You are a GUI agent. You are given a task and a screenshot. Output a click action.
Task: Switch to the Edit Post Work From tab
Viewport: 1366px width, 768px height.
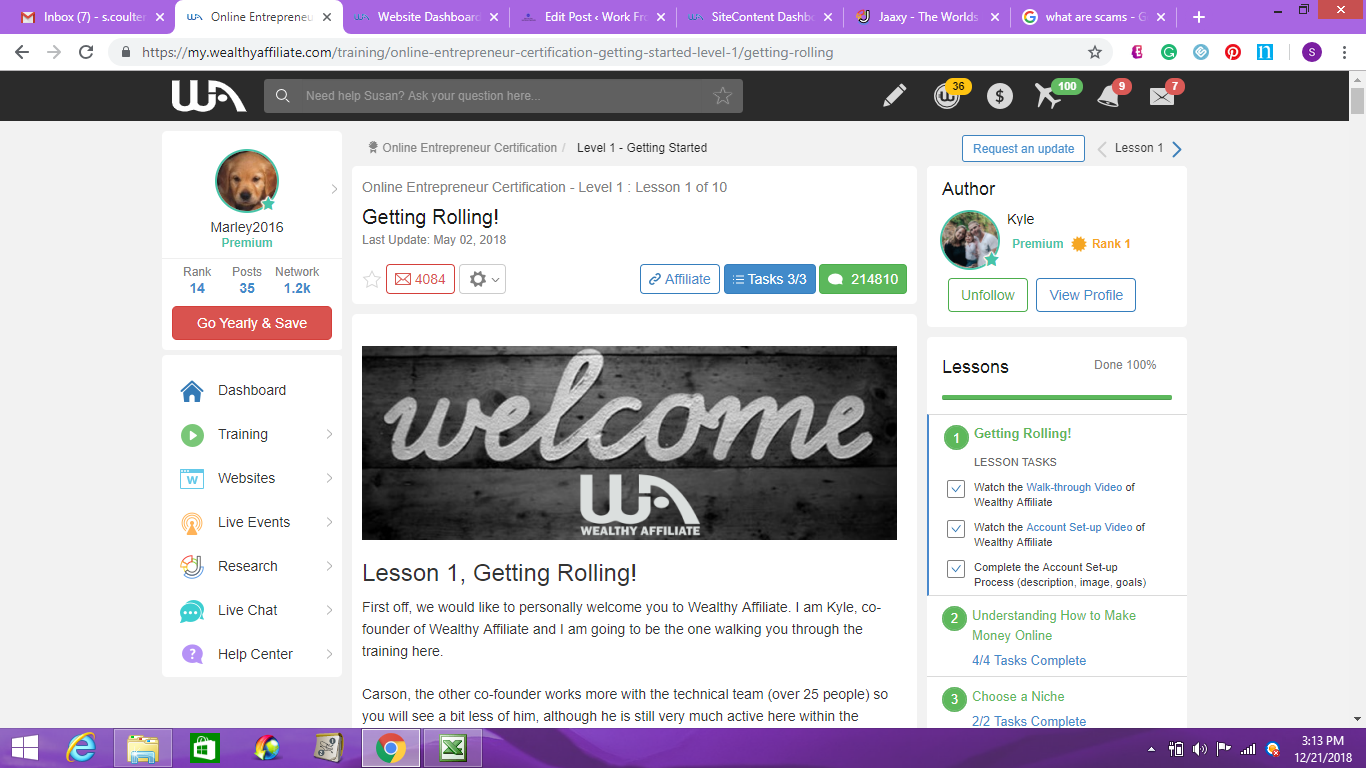592,17
